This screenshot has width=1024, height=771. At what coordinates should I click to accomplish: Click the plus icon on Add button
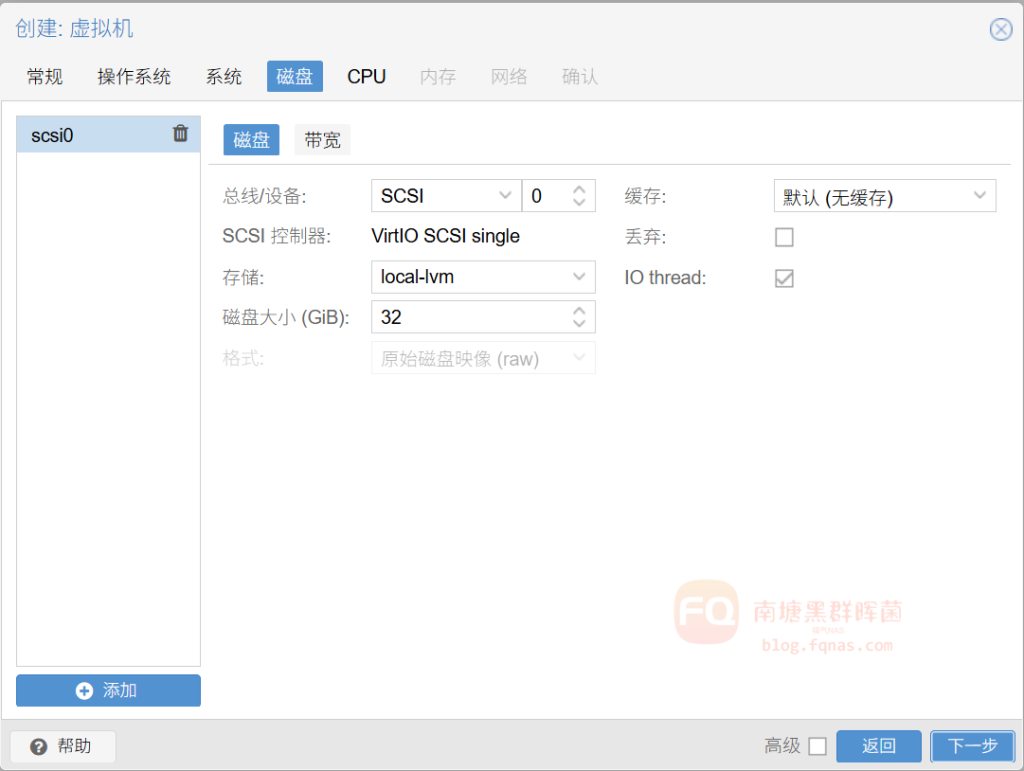(x=85, y=691)
